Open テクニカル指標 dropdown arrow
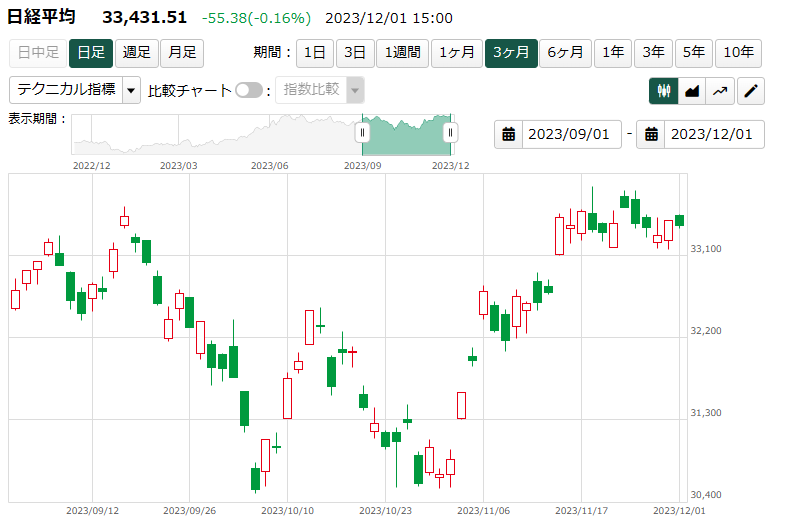 pyautogui.click(x=132, y=90)
